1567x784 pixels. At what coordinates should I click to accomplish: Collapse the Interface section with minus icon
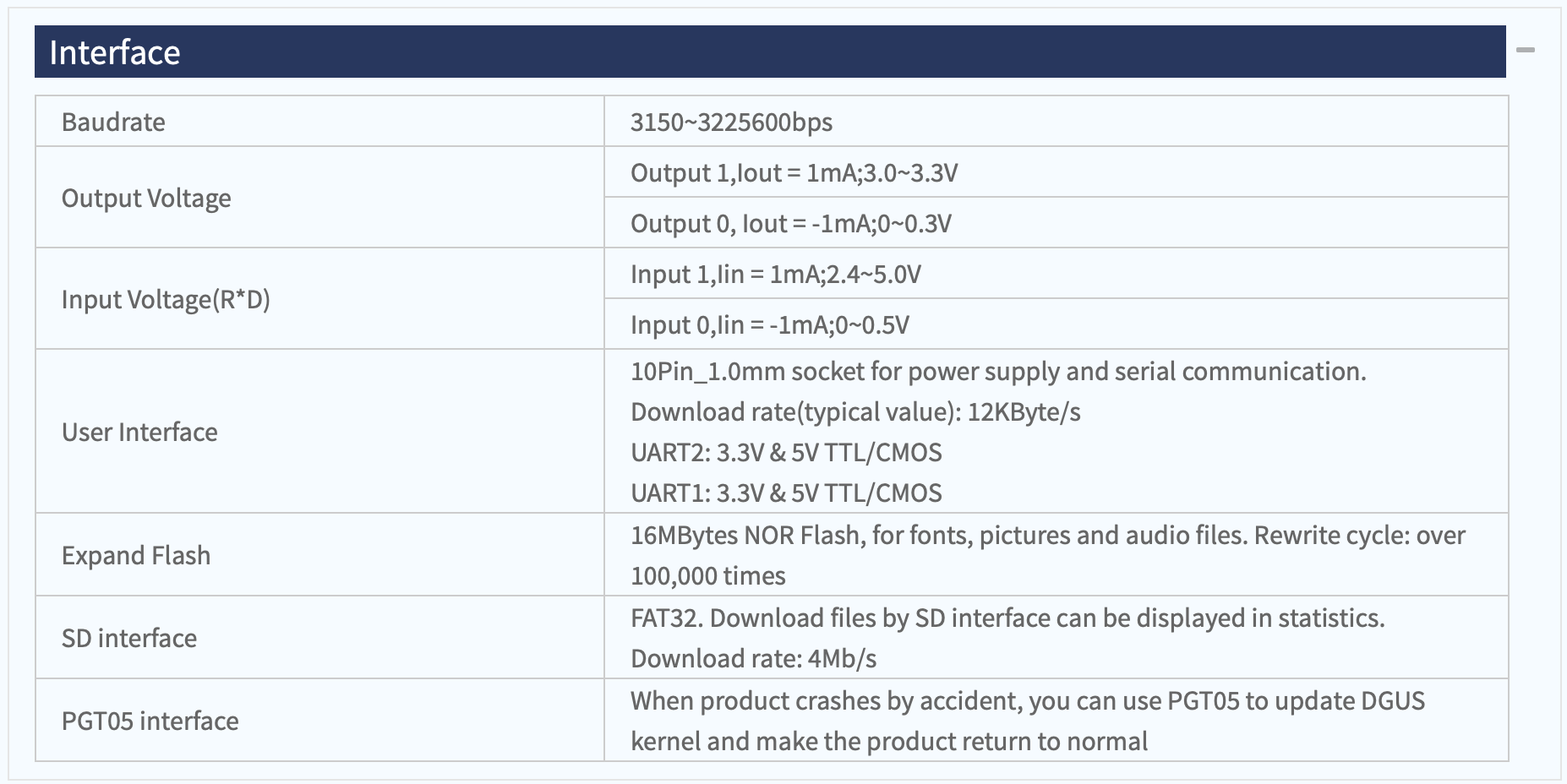[x=1525, y=51]
